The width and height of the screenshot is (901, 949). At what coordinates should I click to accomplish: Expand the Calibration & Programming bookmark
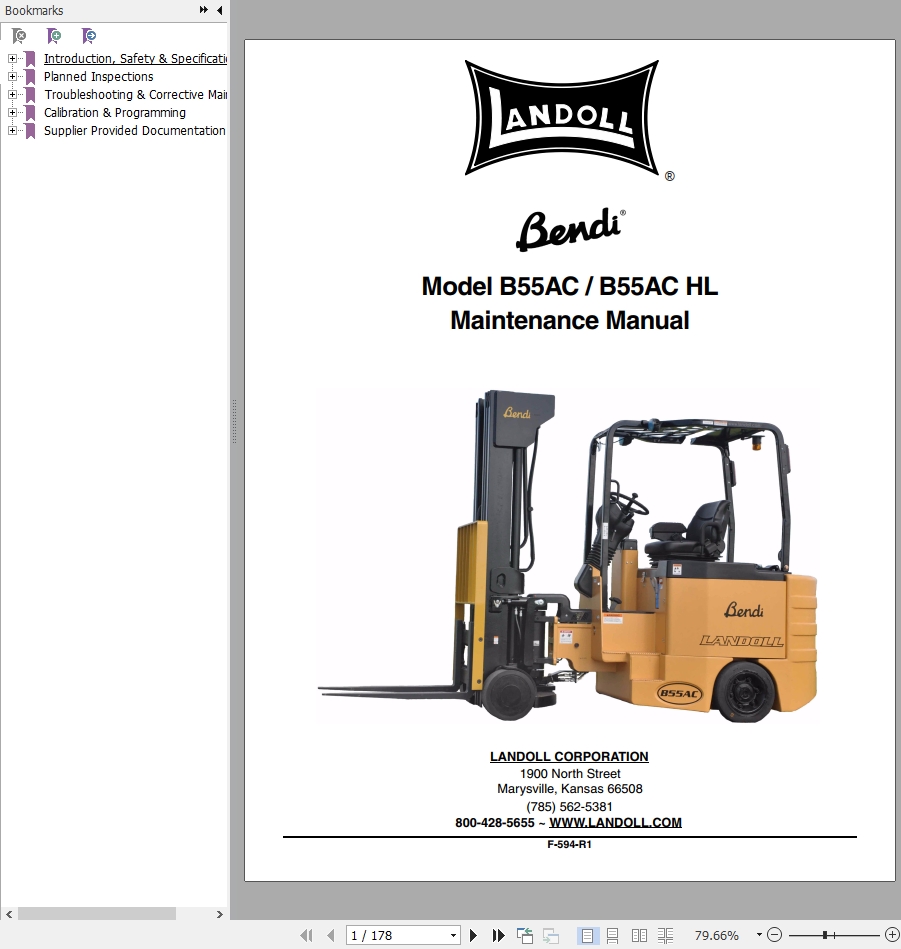point(13,113)
